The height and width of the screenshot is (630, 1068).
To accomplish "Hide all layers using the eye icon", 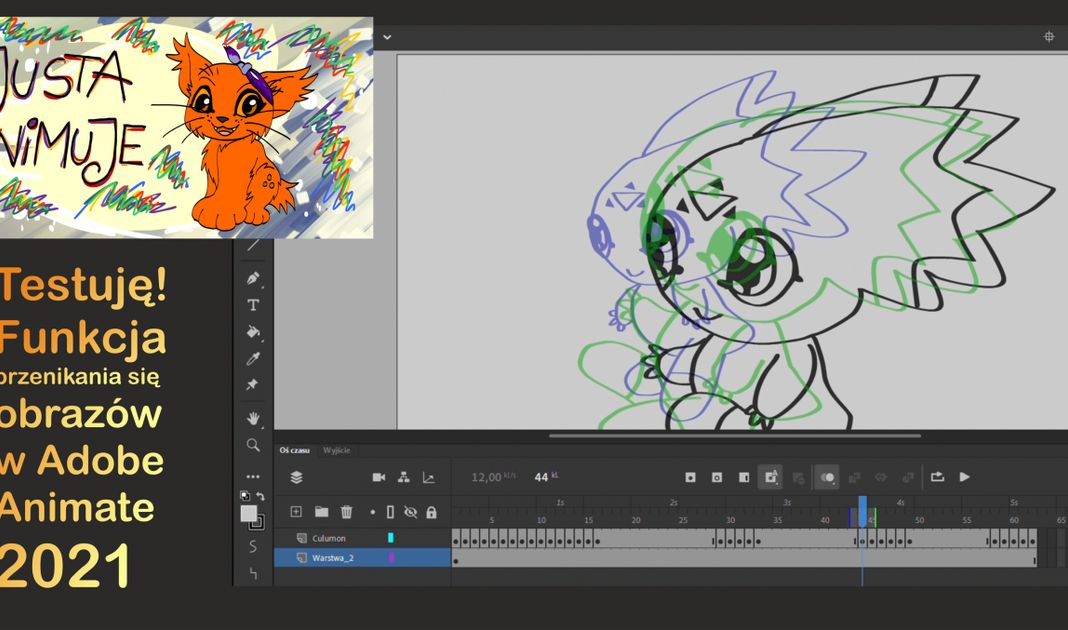I will pos(410,512).
